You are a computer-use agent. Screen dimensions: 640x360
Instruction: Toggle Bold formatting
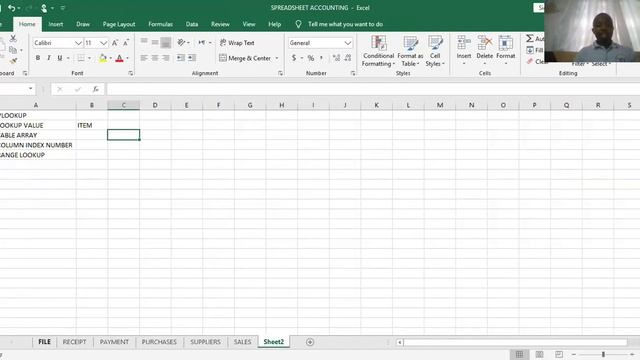click(38, 58)
